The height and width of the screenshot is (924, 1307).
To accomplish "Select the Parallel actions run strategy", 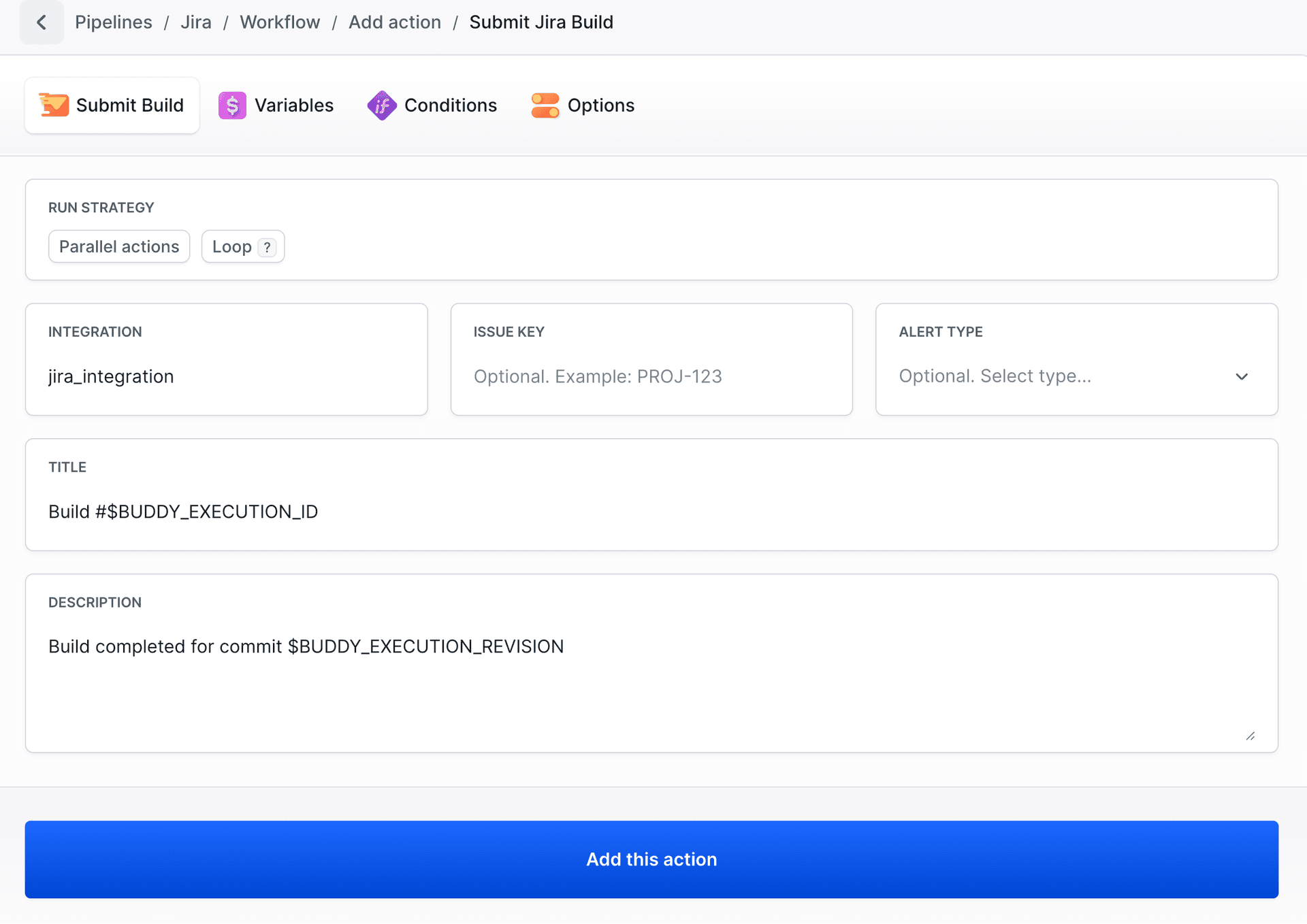I will point(118,246).
